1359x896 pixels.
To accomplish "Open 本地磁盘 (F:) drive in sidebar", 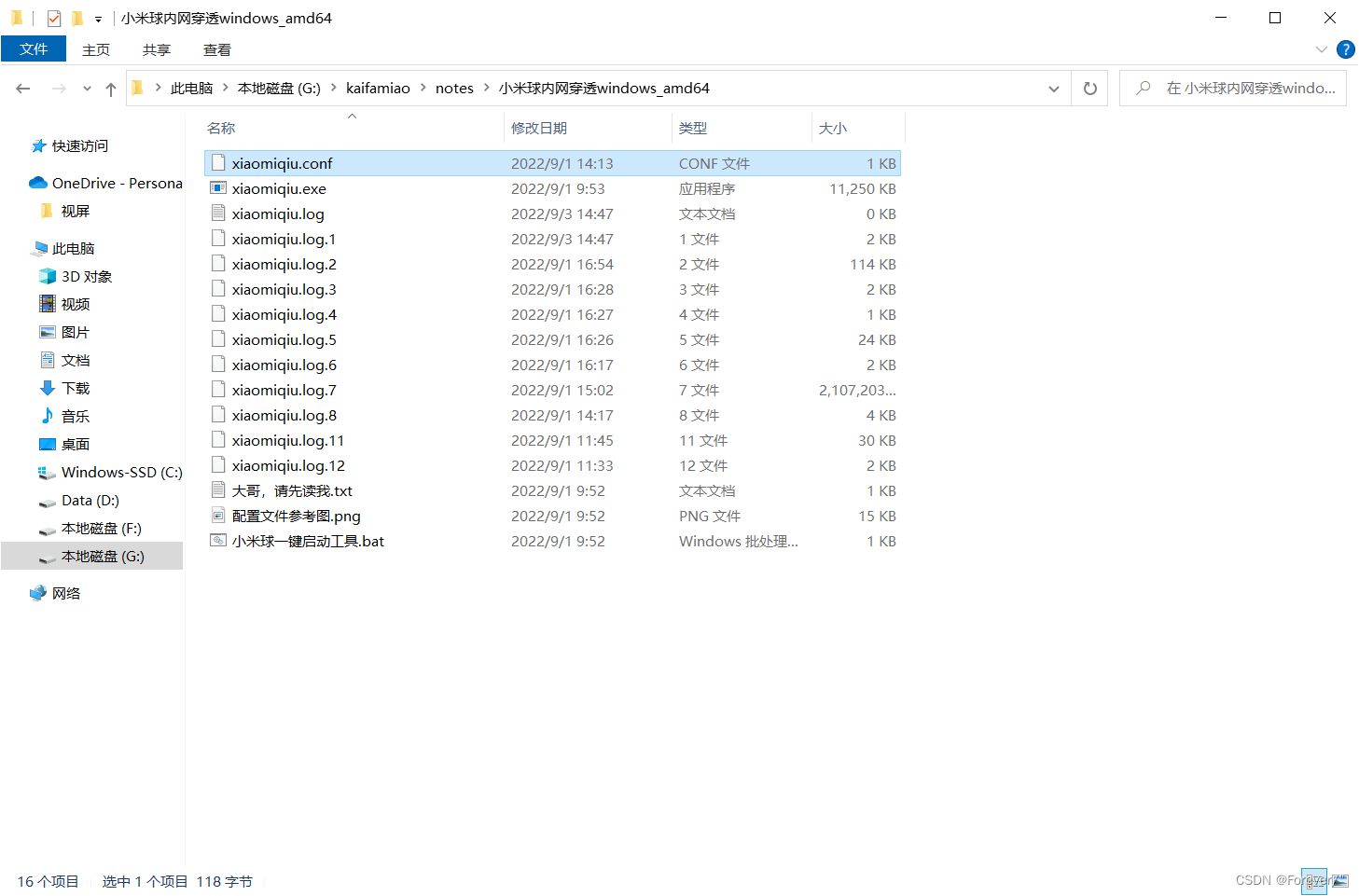I will (x=102, y=529).
